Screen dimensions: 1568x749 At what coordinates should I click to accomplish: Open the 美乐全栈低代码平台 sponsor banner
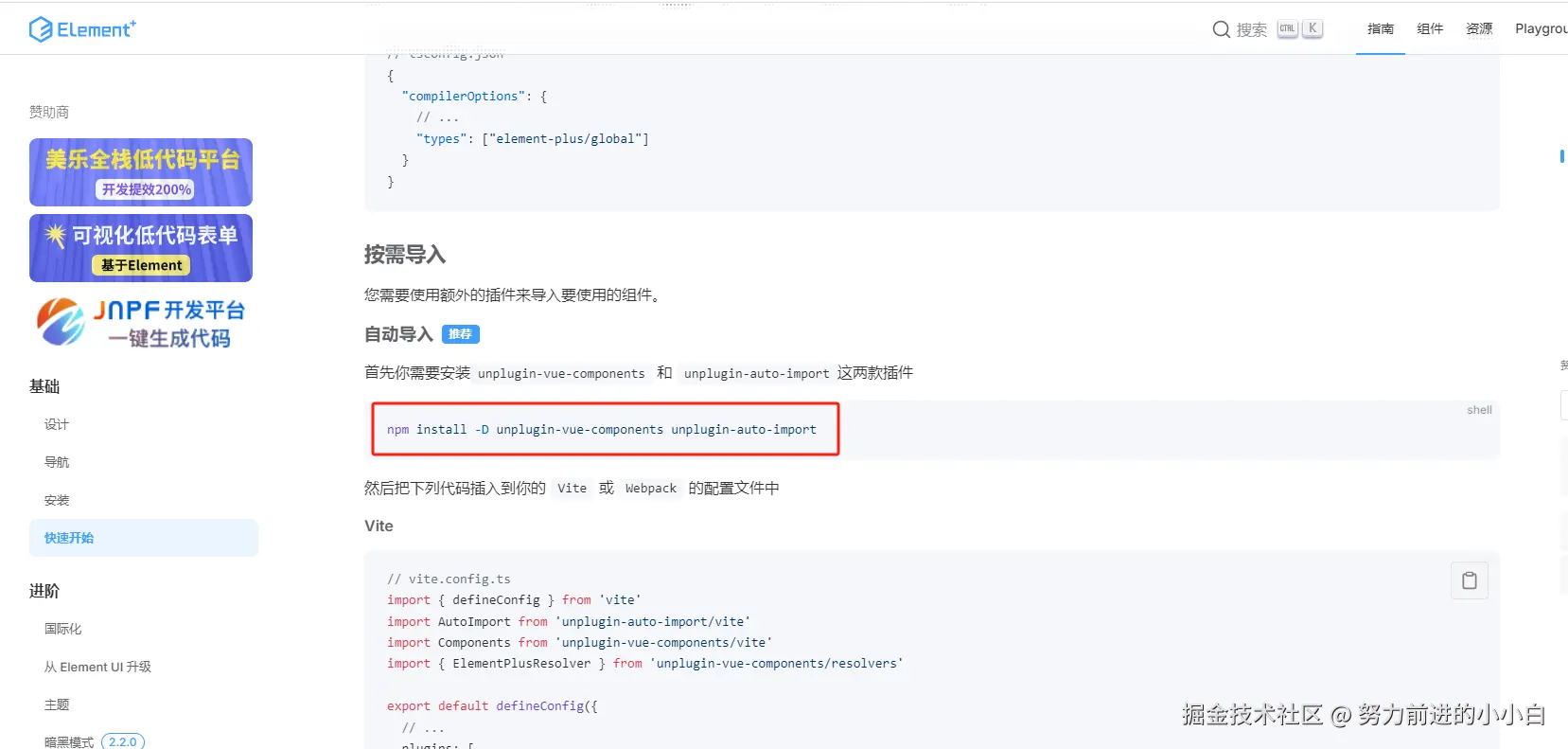pyautogui.click(x=141, y=172)
